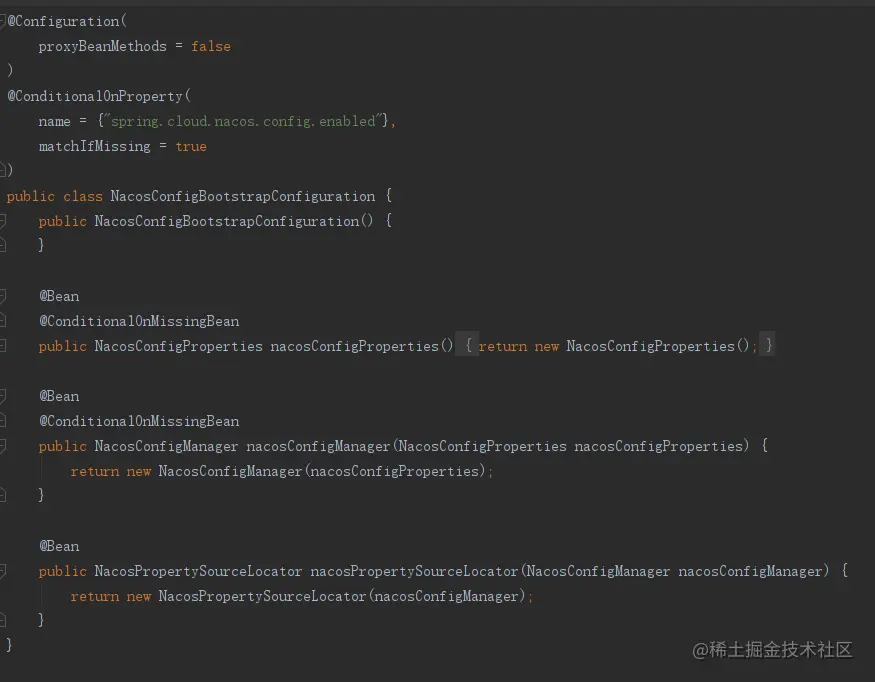Image resolution: width=875 pixels, height=682 pixels.
Task: Click 'return' keyword in the folded nacosConfigProperties body
Action: tap(502, 346)
